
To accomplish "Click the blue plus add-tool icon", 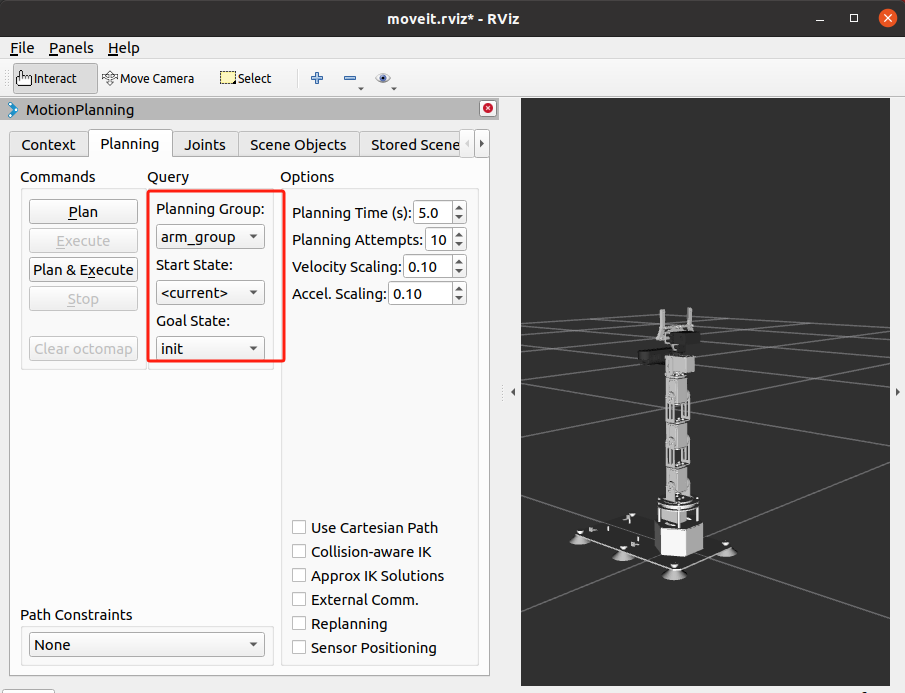I will coord(317,78).
